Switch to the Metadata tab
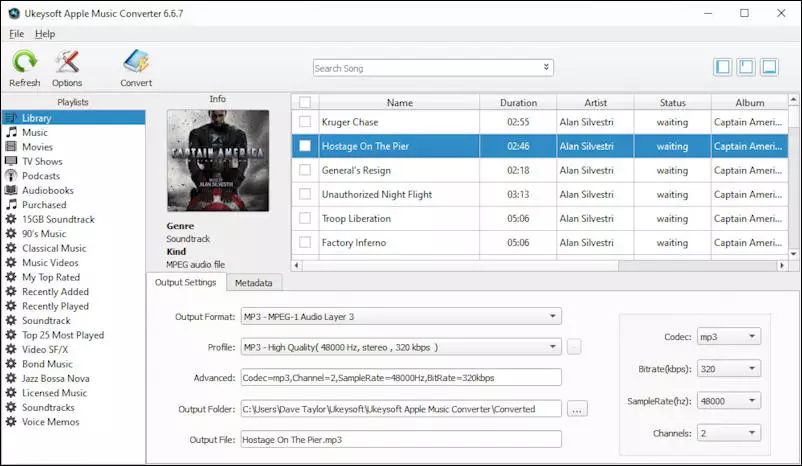Viewport: 802px width, 466px height. 253,283
